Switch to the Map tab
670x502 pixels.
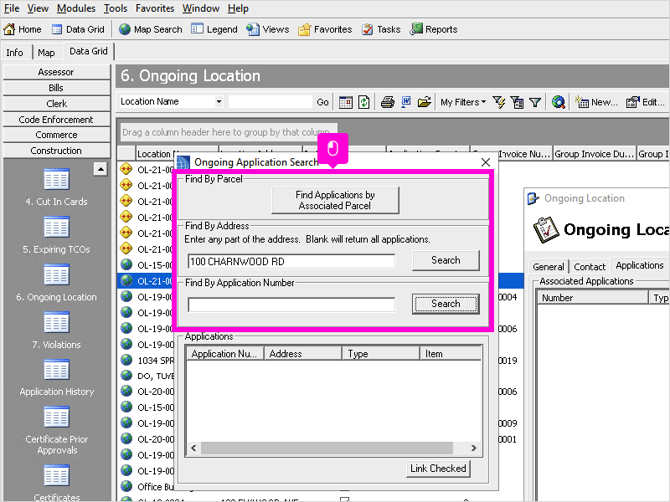(46, 53)
